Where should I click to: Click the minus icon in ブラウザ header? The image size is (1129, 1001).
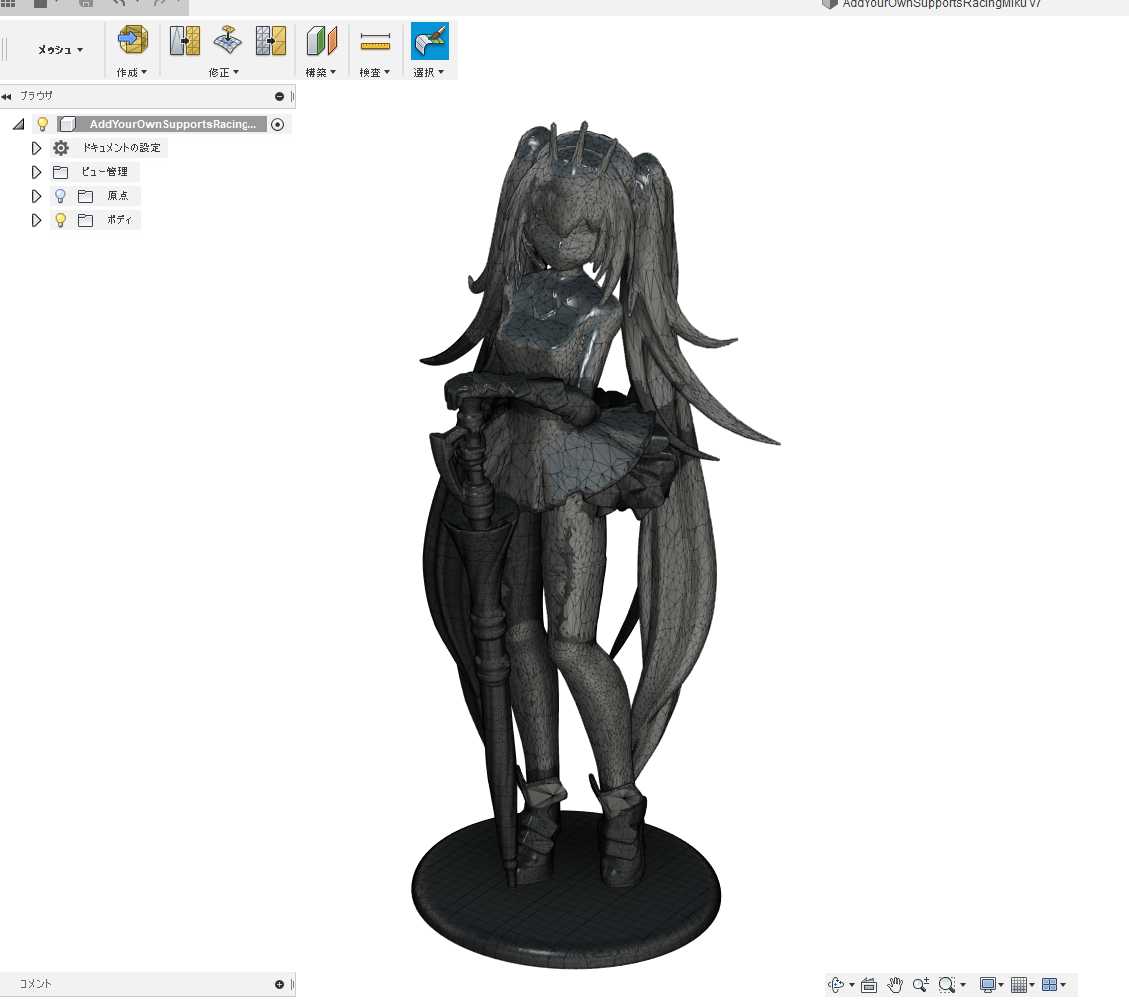(x=279, y=96)
